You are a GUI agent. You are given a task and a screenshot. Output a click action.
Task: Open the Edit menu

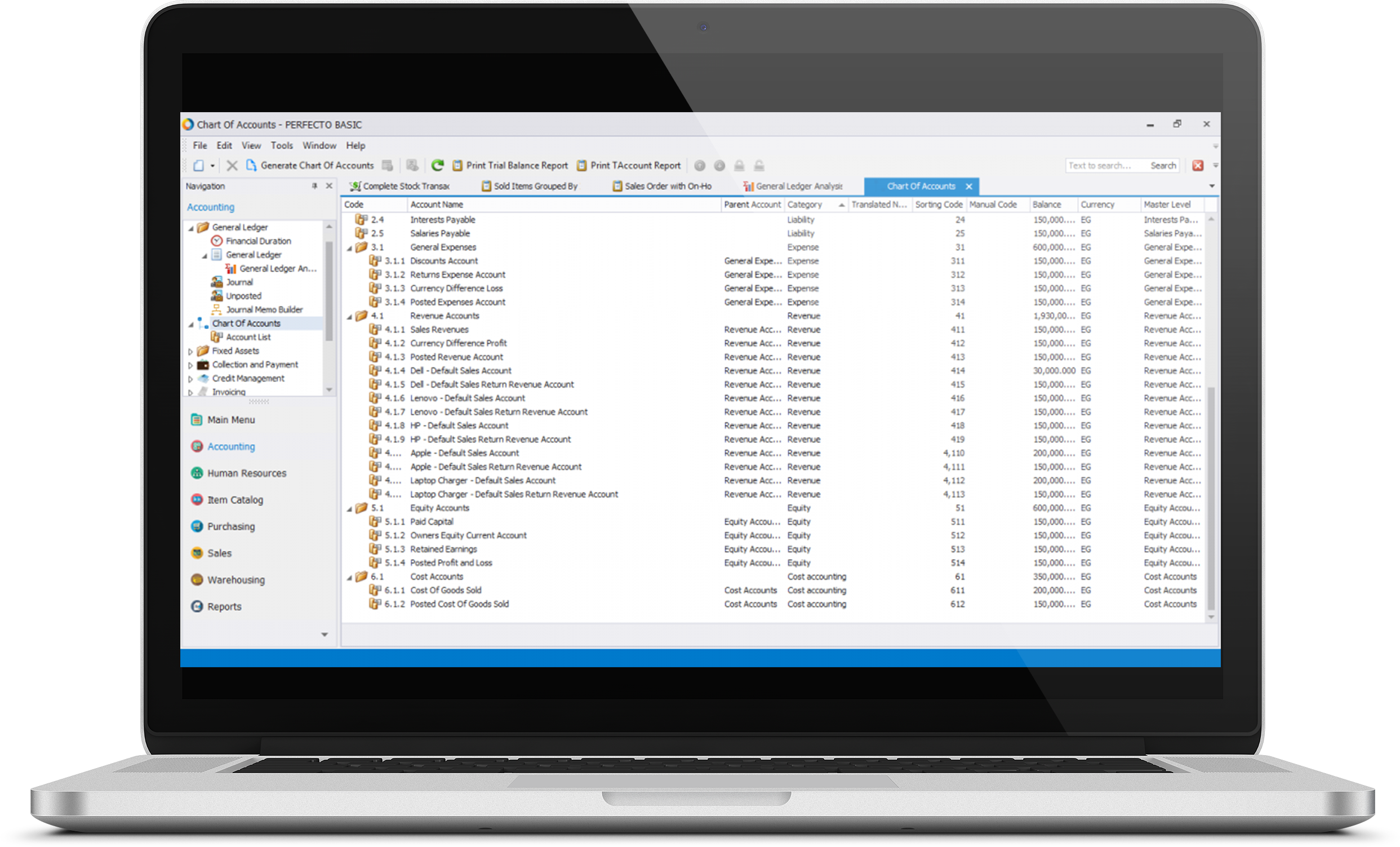pos(224,145)
